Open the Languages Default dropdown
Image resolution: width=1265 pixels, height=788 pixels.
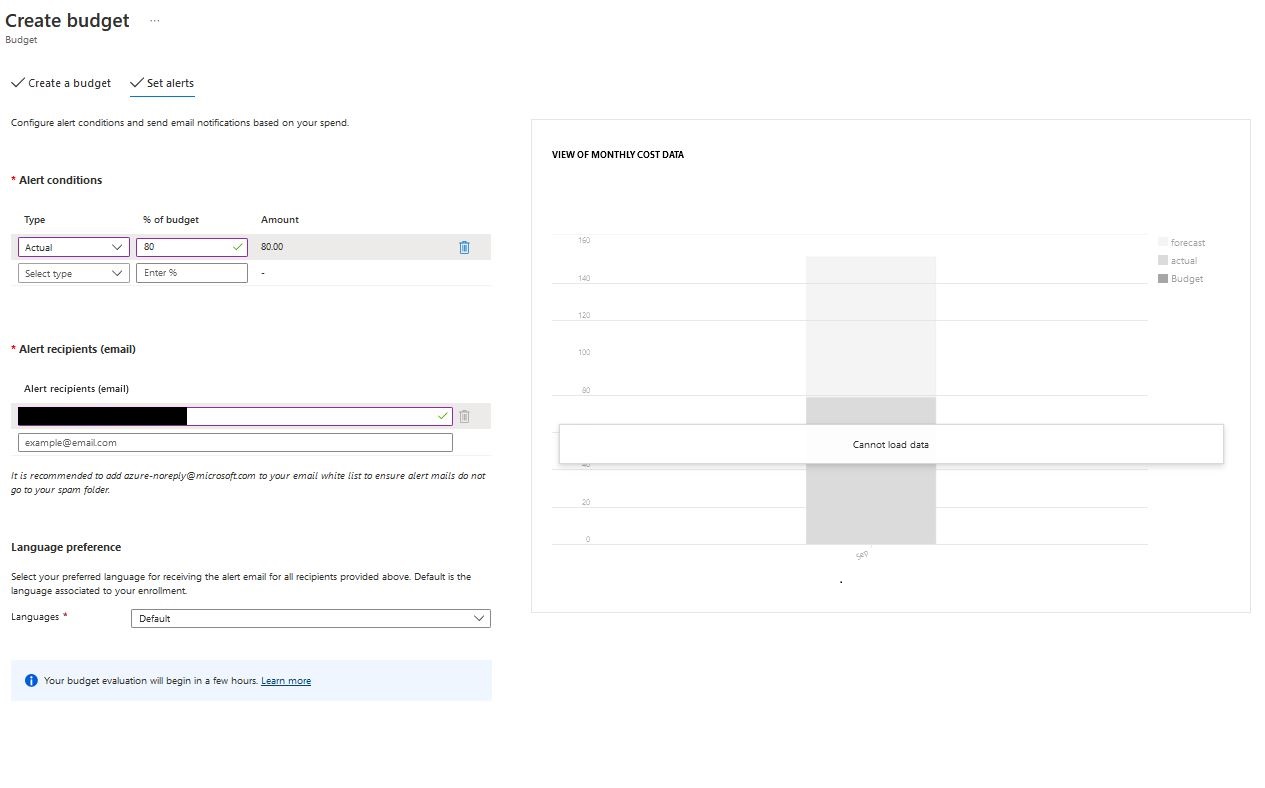point(310,618)
